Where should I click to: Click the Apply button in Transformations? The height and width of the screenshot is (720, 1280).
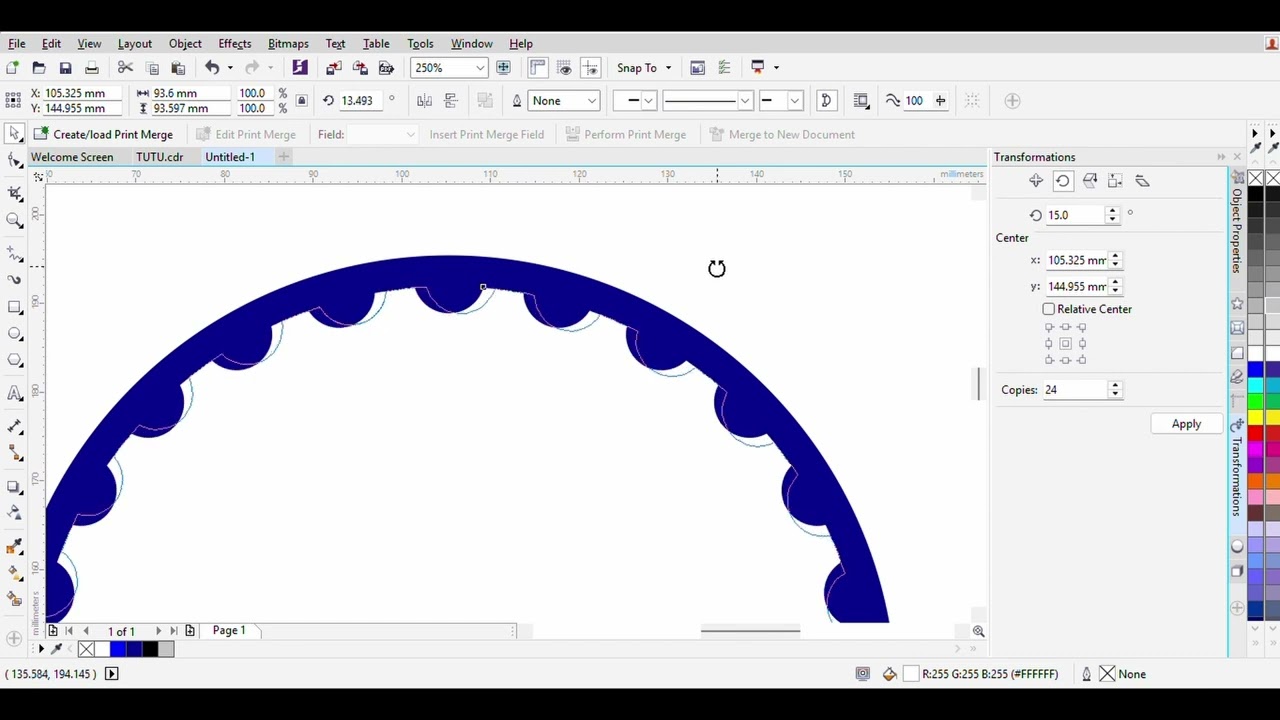coord(1186,424)
